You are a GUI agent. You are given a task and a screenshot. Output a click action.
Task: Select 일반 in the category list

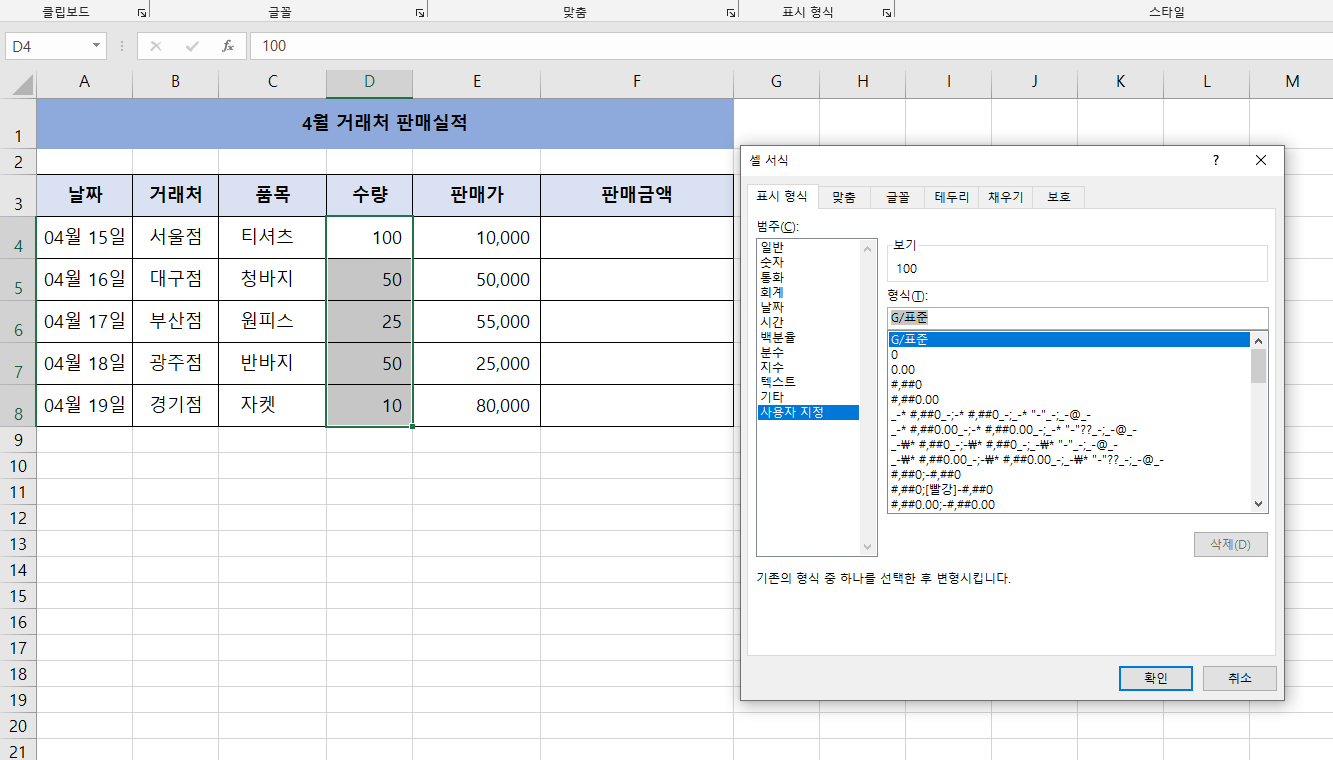click(809, 247)
